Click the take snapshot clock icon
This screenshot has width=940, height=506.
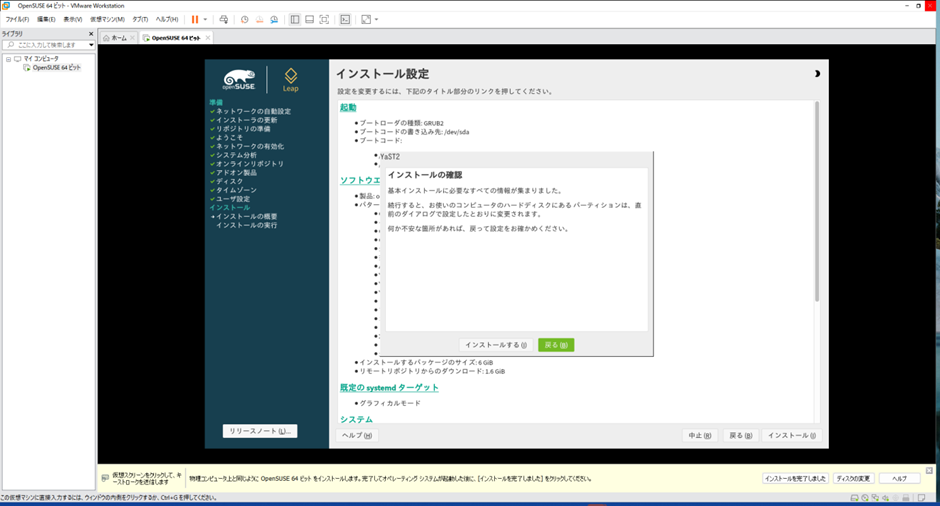pos(245,19)
